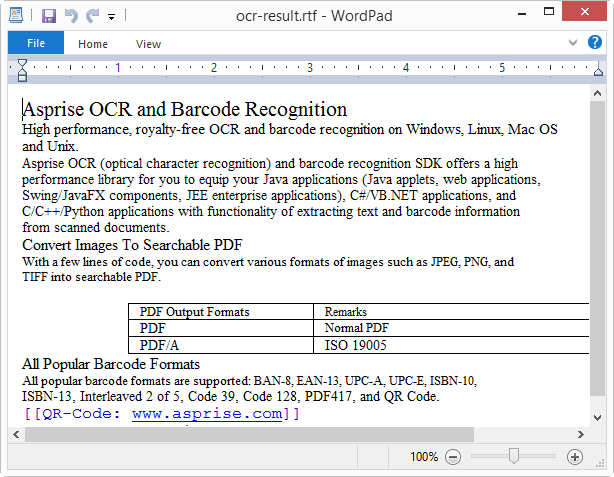The height and width of the screenshot is (477, 614).
Task: Click the vertical scrollbar down arrow
Action: (x=597, y=417)
